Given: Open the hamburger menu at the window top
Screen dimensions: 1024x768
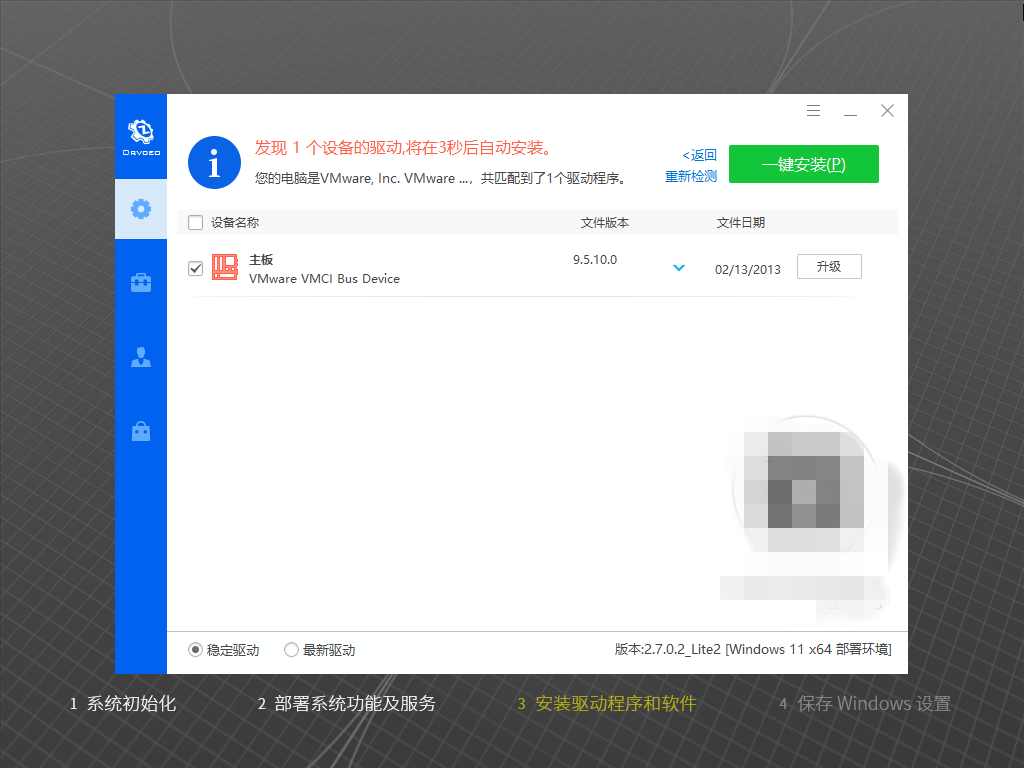Looking at the screenshot, I should (813, 110).
